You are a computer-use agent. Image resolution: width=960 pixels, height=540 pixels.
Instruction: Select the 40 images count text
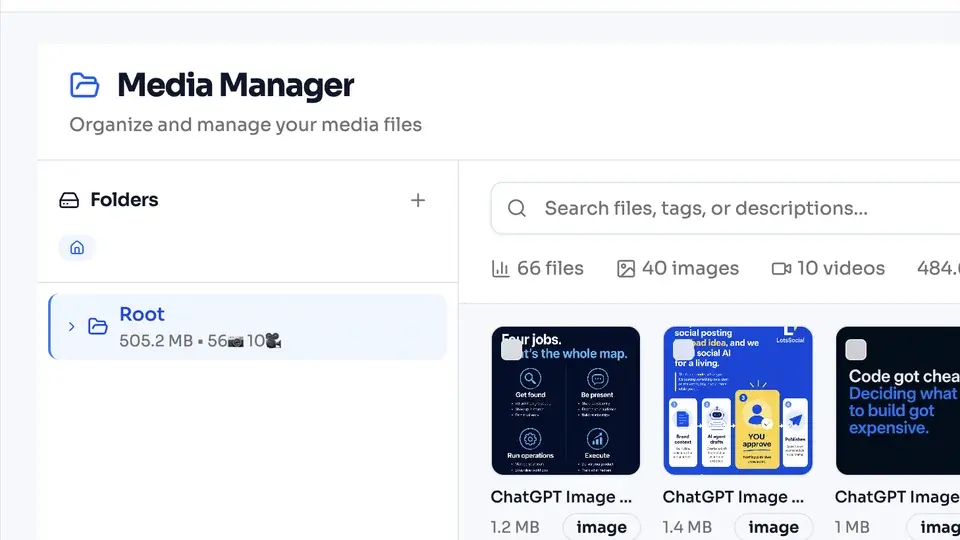[x=691, y=268]
